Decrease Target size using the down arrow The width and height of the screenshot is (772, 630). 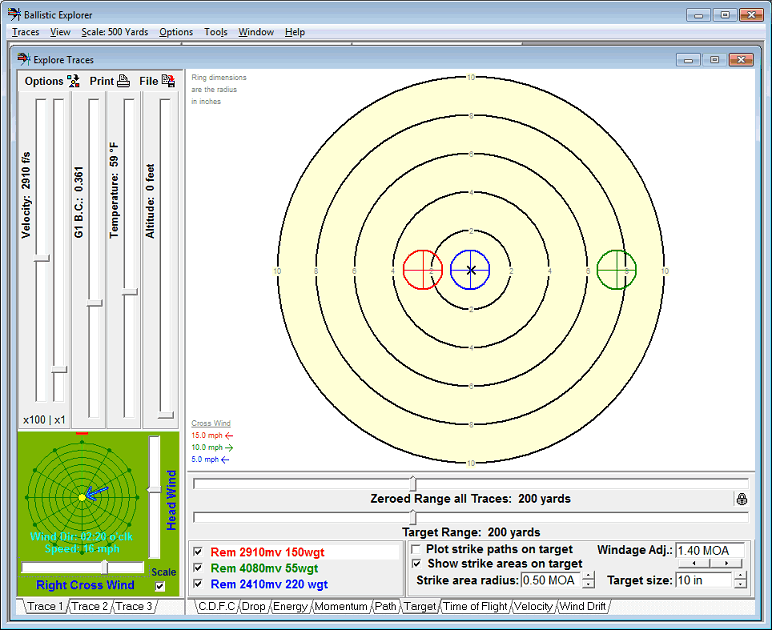pyautogui.click(x=740, y=585)
